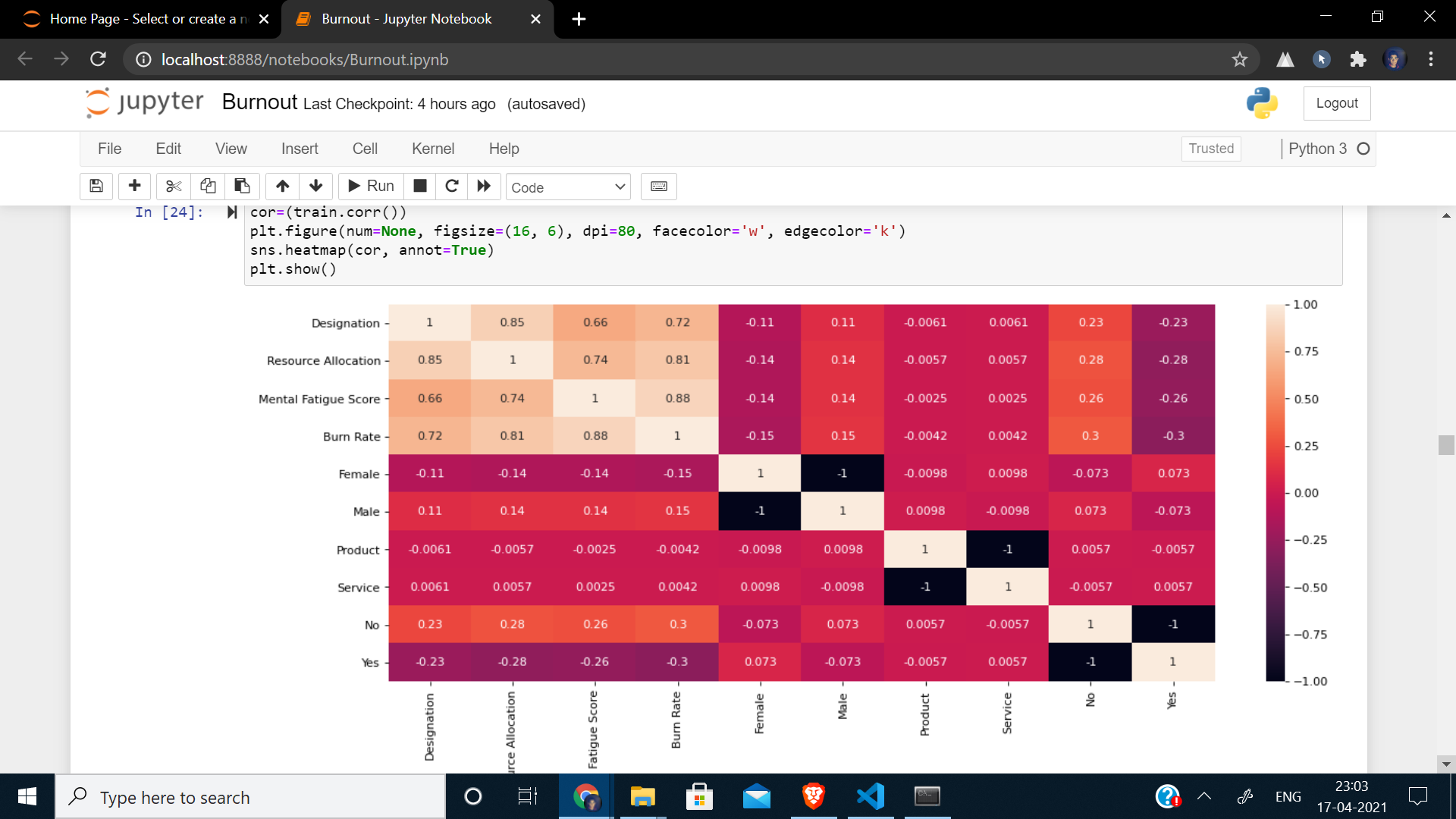Viewport: 1456px width, 819px height.
Task: Move selected cell down arrow
Action: [x=316, y=187]
